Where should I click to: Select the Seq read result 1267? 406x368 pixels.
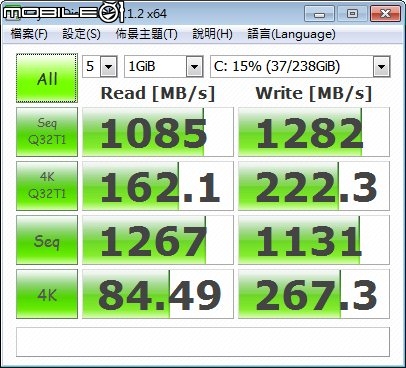(x=158, y=240)
